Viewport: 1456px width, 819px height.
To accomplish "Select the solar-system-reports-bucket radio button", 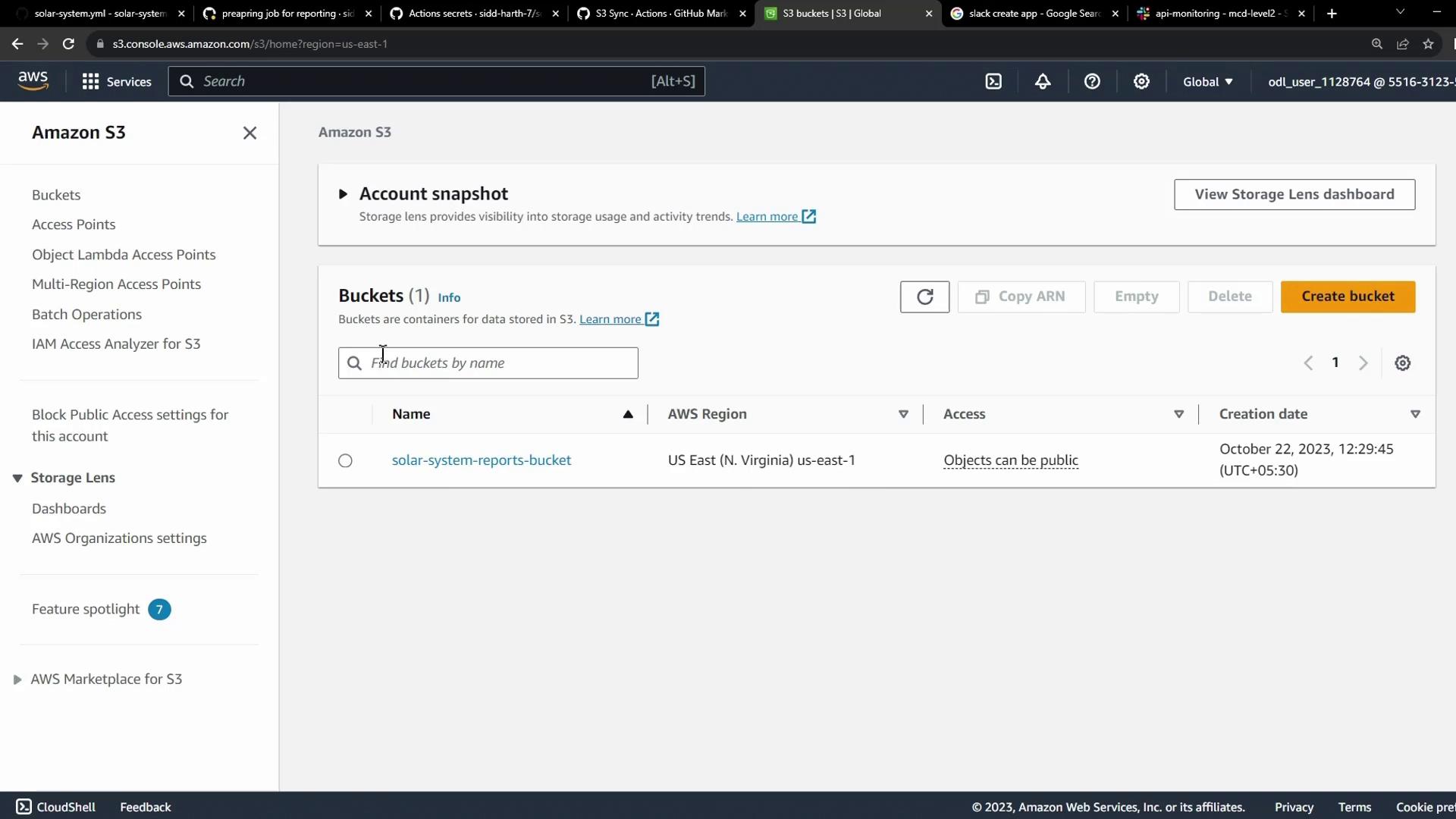I will (x=345, y=460).
